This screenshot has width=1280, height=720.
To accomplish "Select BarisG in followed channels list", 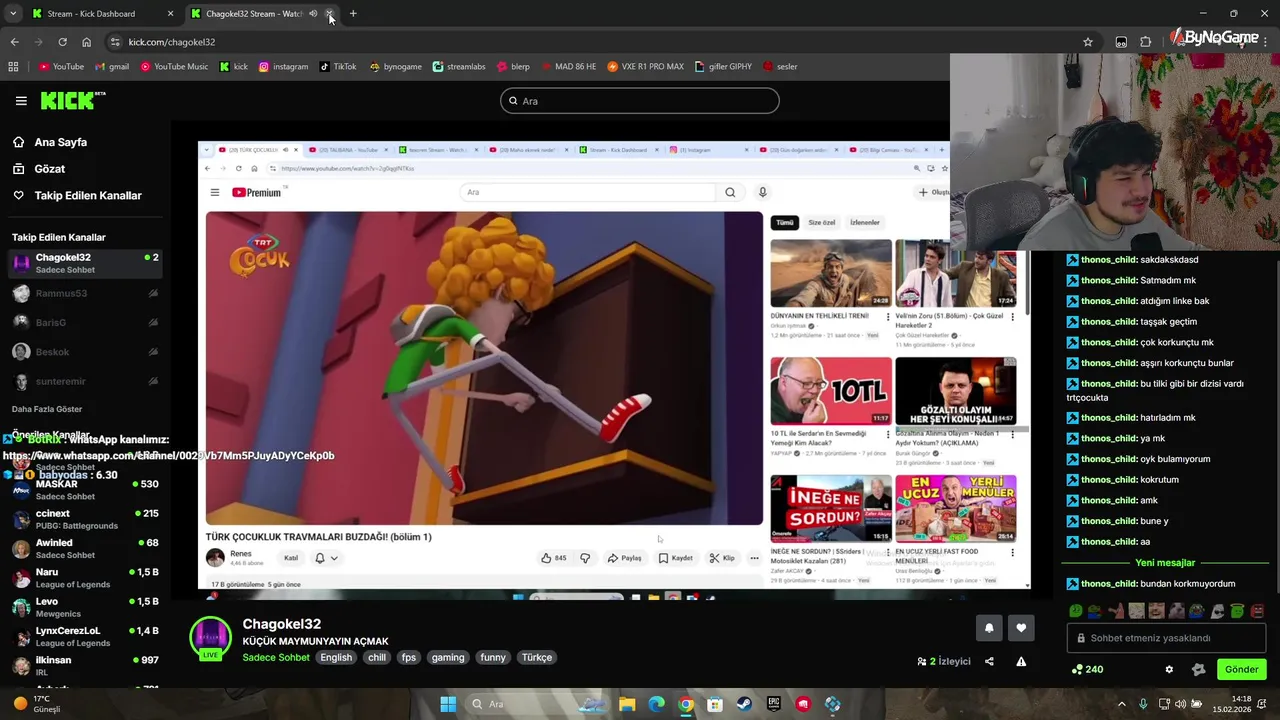I will (x=84, y=322).
